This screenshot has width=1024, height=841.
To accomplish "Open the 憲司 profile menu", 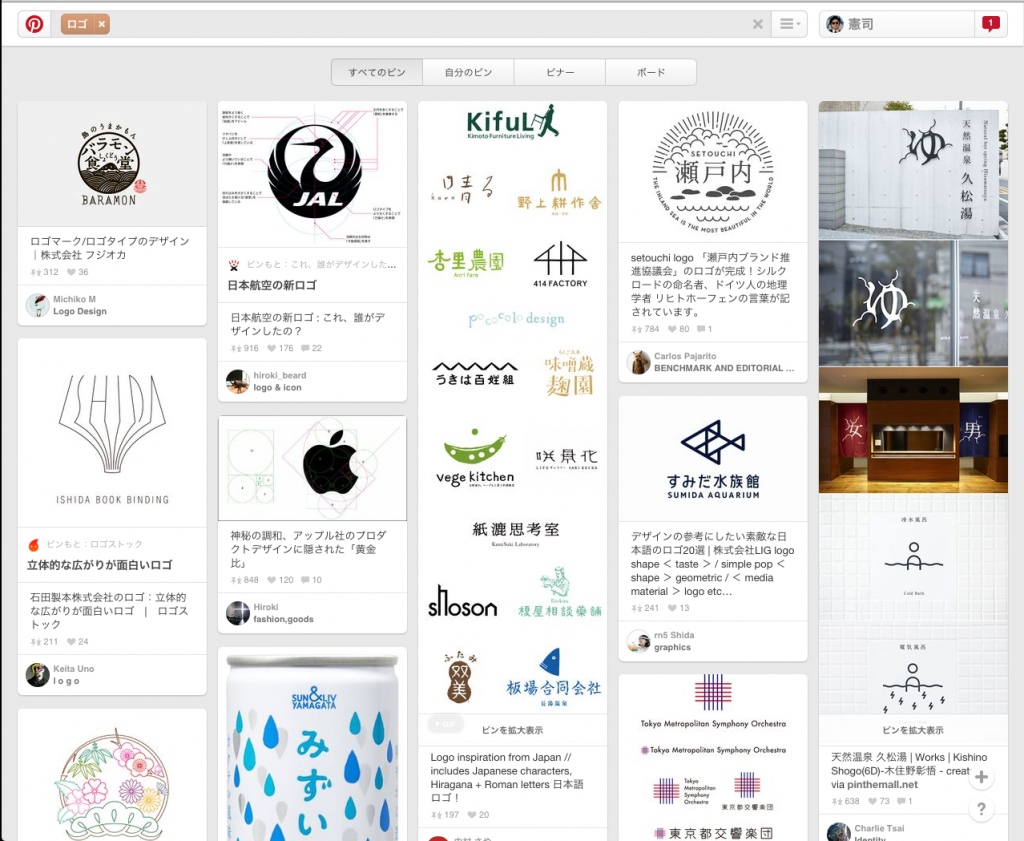I will (897, 24).
